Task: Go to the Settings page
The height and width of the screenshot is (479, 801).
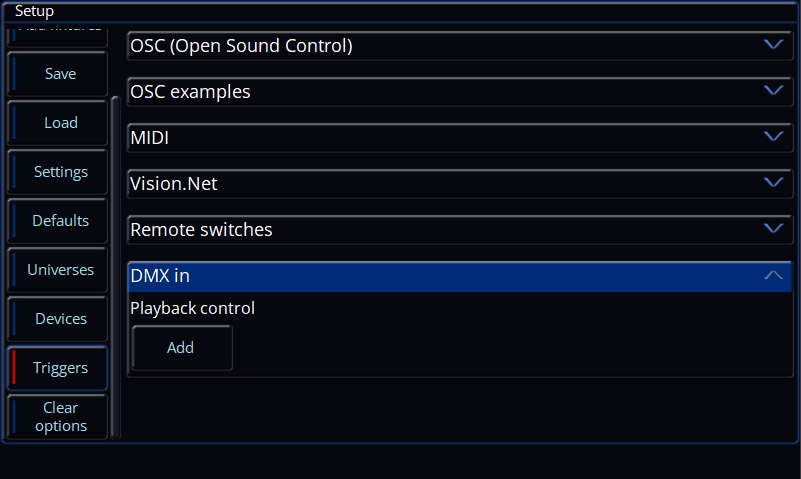Action: [58, 172]
